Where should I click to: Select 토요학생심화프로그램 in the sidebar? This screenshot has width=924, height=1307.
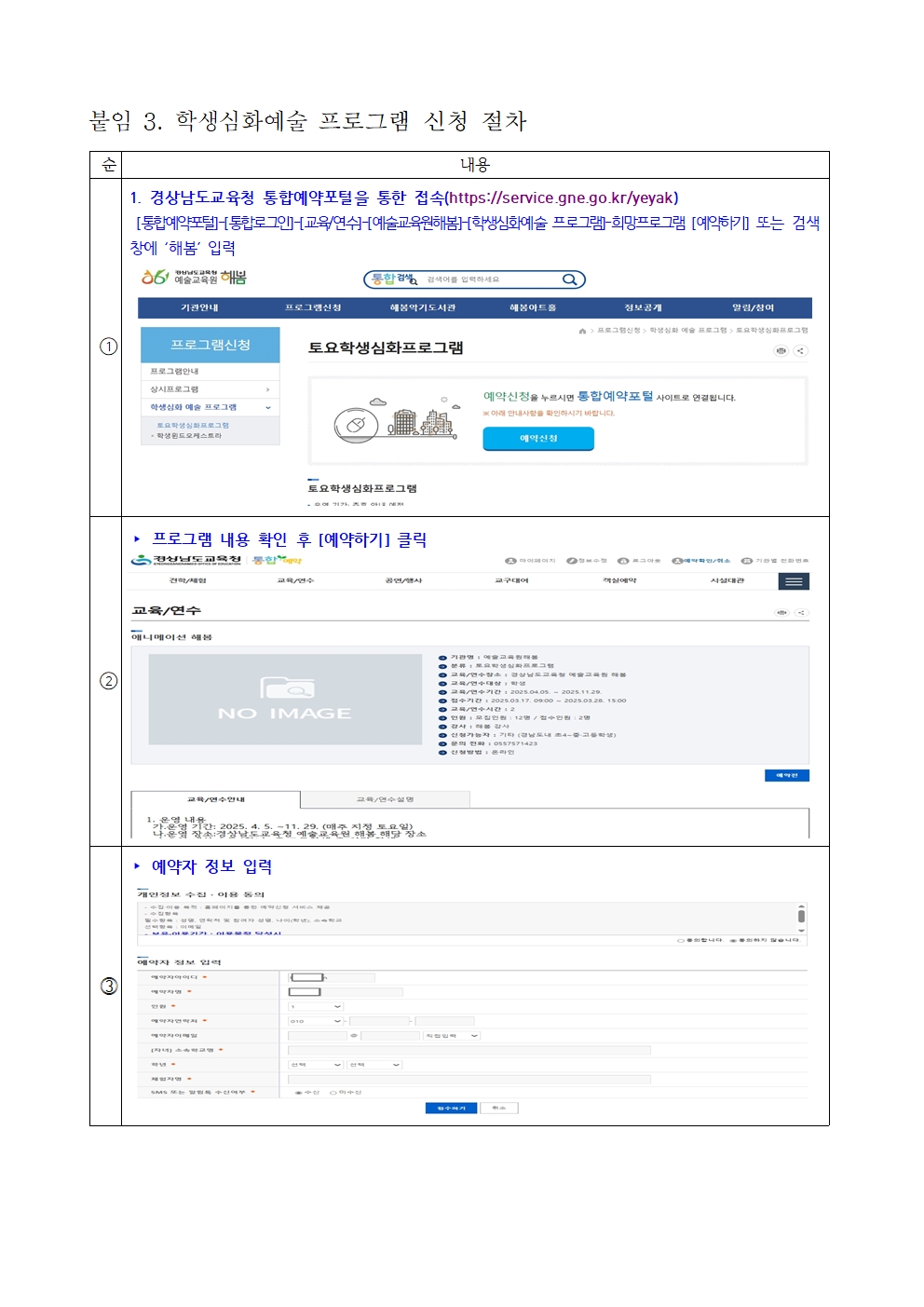pos(193,426)
